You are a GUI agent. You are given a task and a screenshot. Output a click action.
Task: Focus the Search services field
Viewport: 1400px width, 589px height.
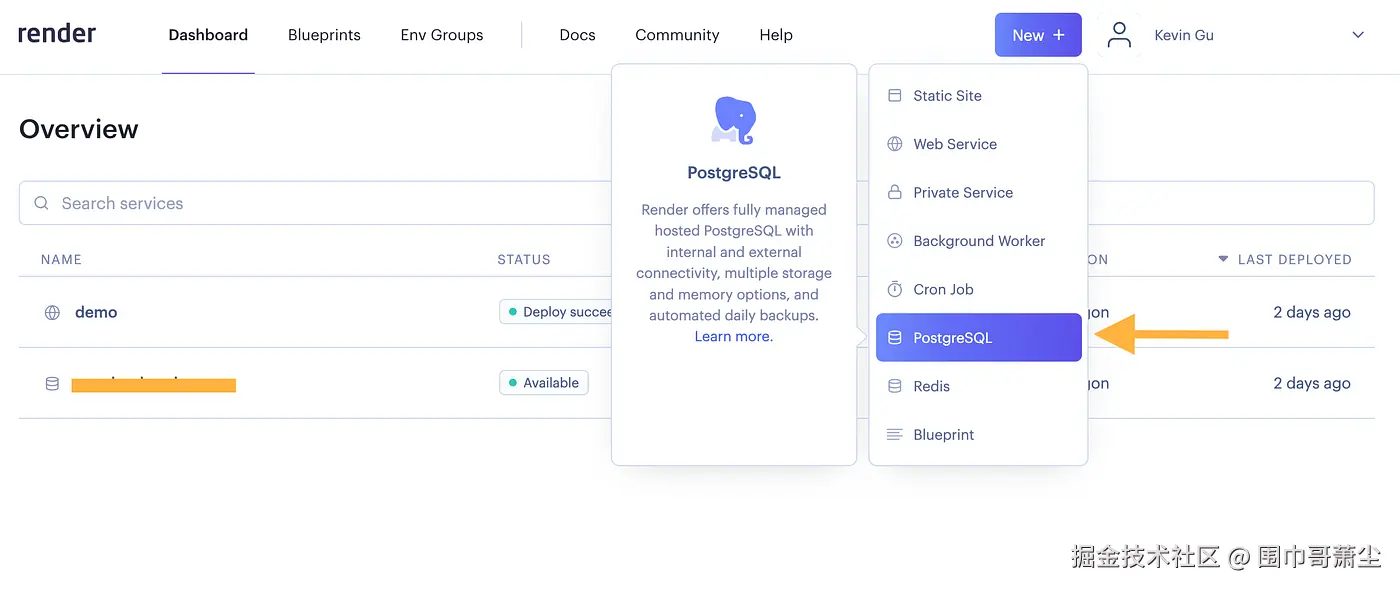pyautogui.click(x=300, y=203)
